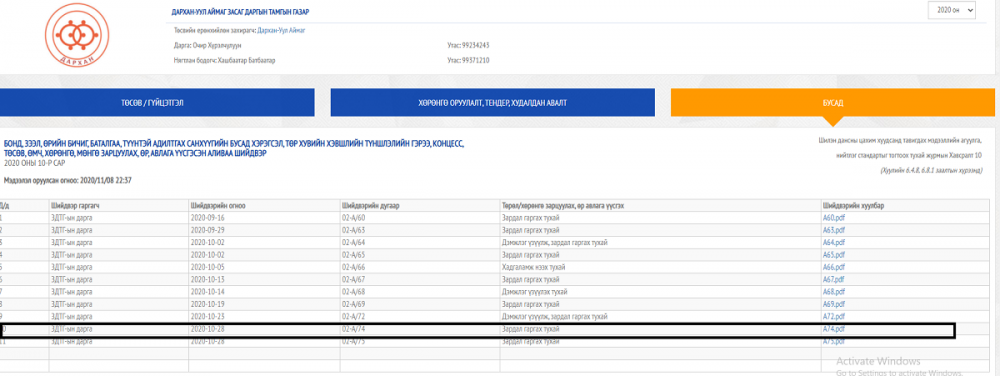This screenshot has height=376, width=1000.
Task: Click decision number 02-А/65
Action: pyautogui.click(x=353, y=254)
